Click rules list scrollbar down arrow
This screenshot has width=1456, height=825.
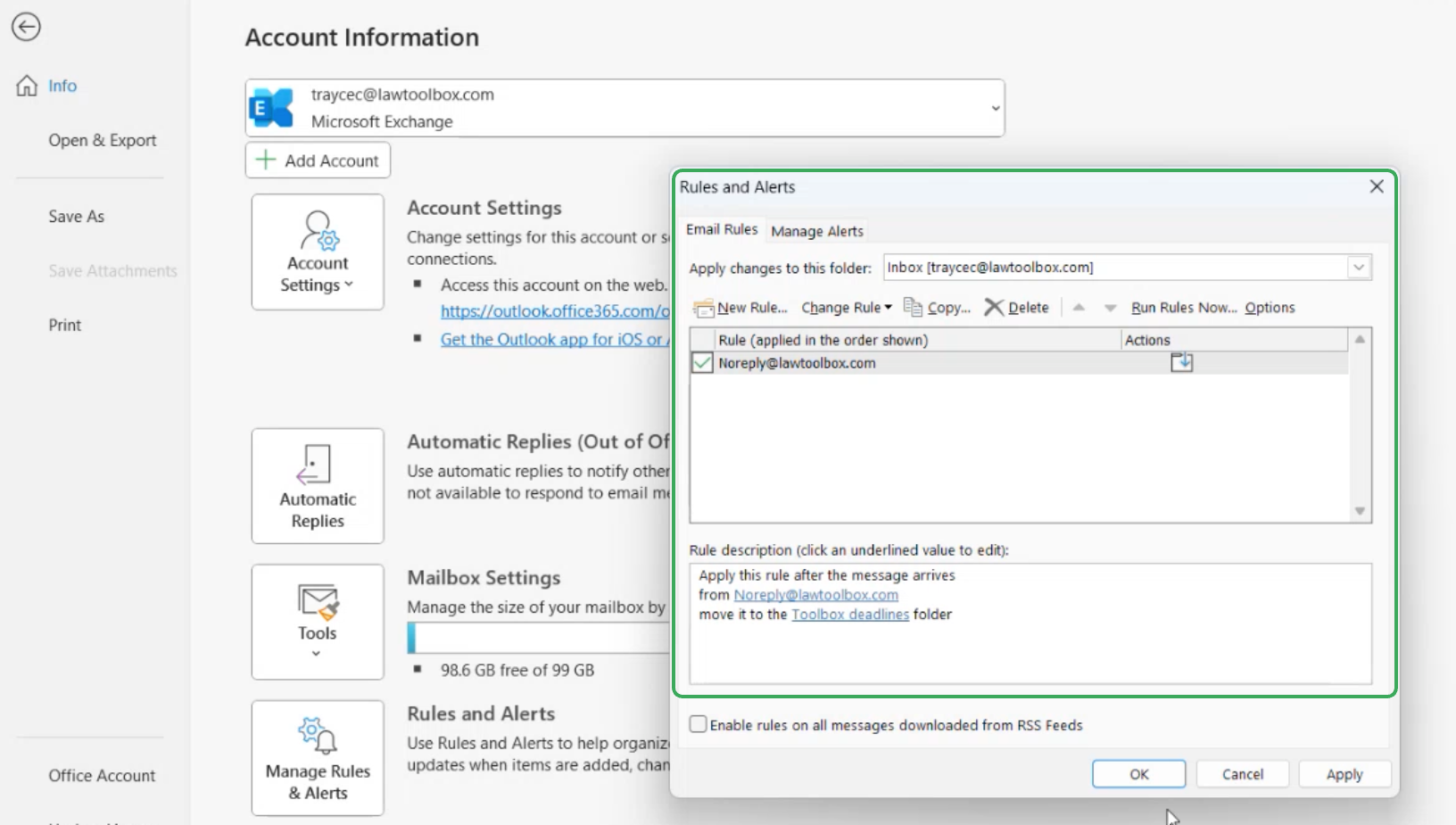tap(1360, 511)
